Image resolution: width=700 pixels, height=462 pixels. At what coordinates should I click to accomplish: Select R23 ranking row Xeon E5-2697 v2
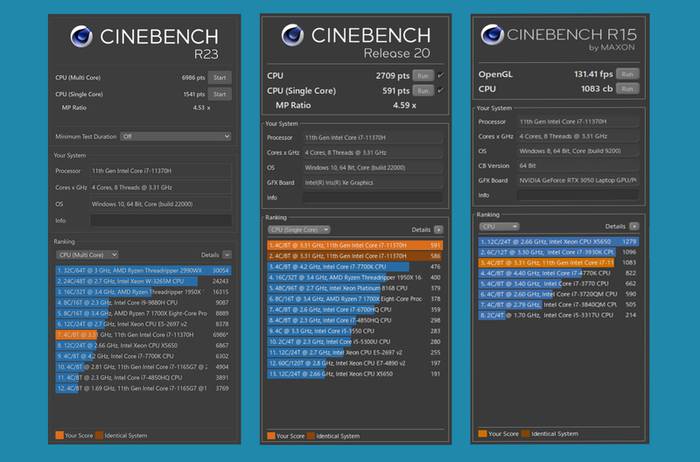[143, 324]
